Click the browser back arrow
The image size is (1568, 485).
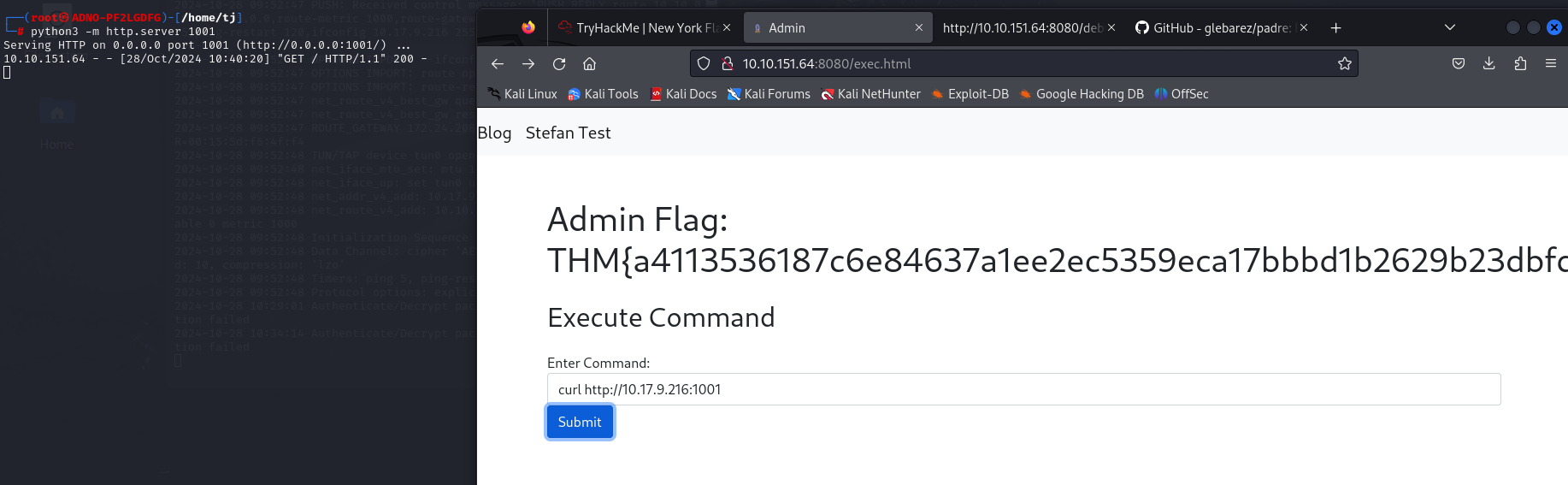coord(498,63)
